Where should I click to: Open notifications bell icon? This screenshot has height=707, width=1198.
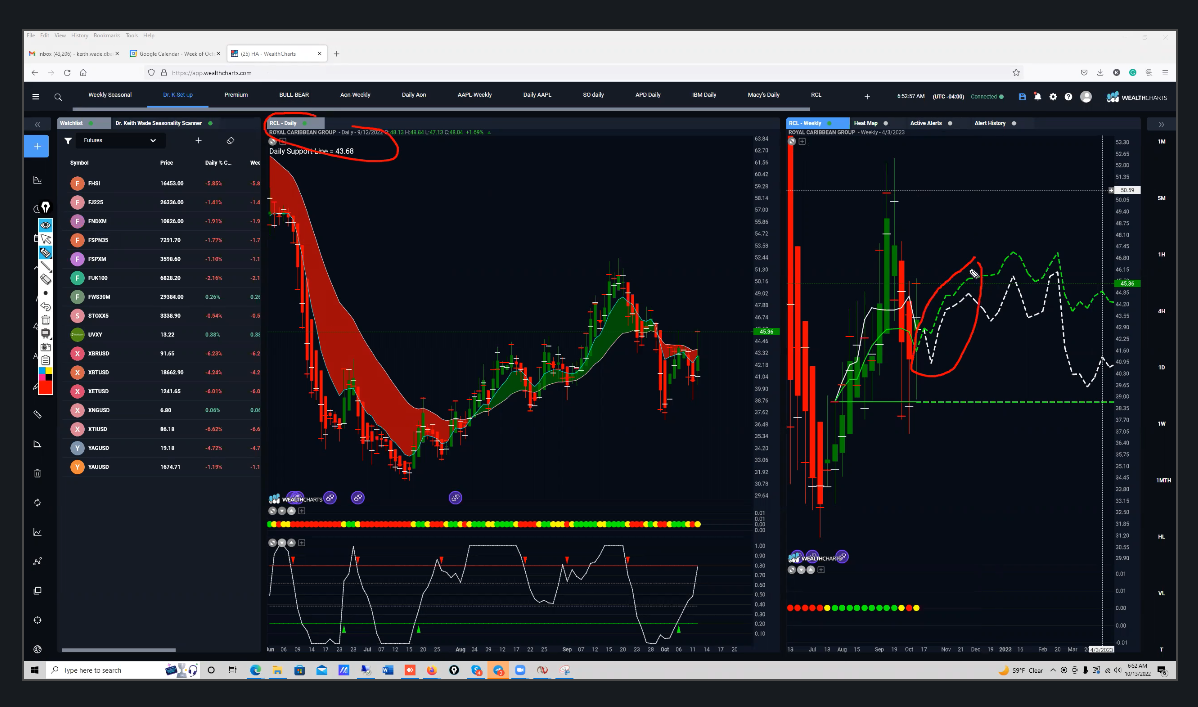tap(1038, 96)
